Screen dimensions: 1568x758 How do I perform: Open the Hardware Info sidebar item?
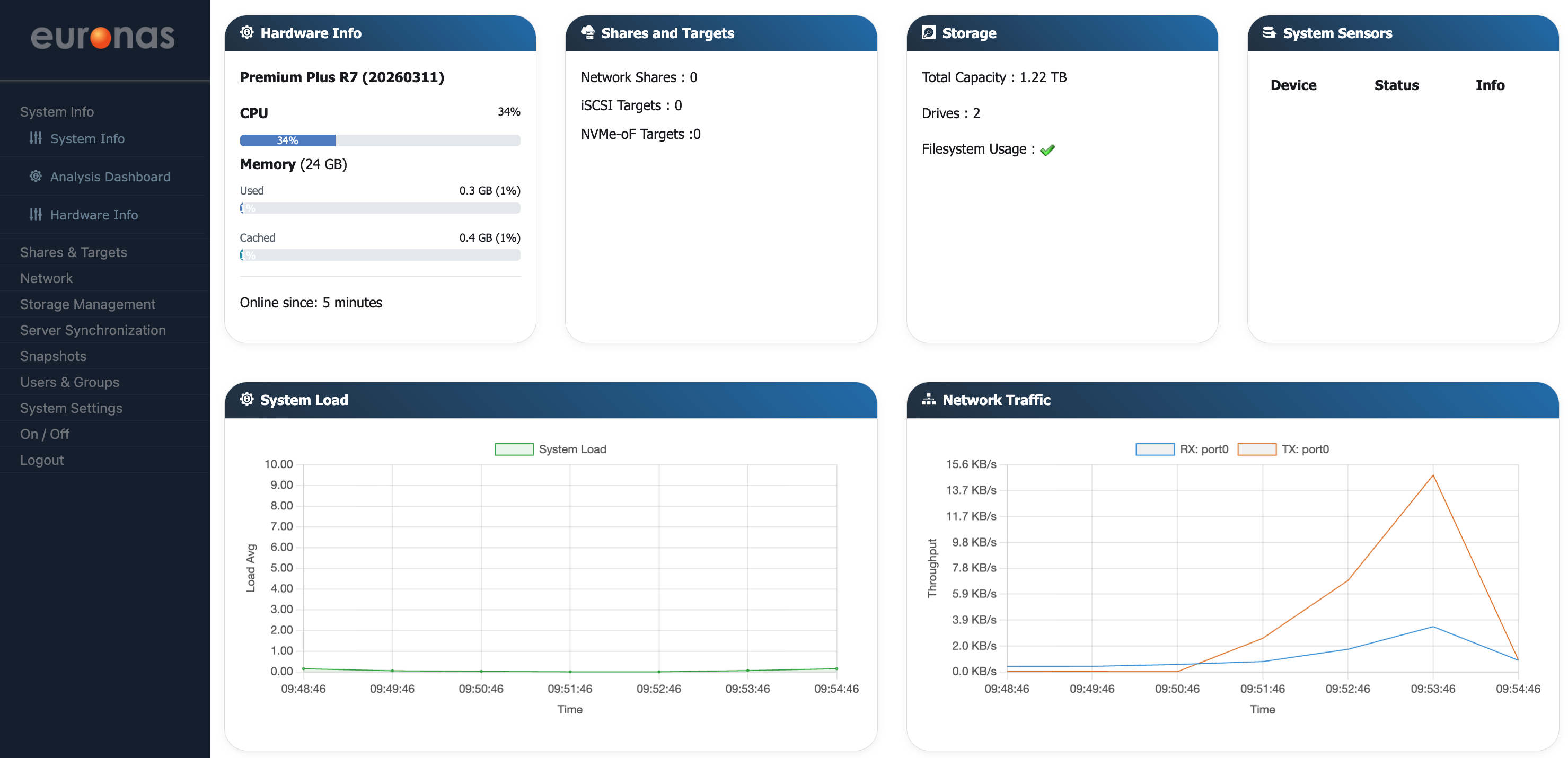click(x=94, y=215)
